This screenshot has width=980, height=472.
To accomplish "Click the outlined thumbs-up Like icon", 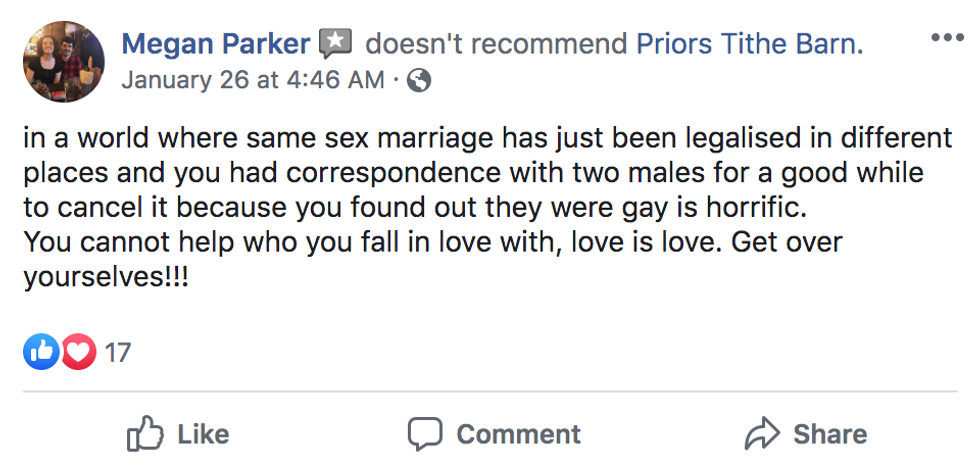I will coord(146,434).
